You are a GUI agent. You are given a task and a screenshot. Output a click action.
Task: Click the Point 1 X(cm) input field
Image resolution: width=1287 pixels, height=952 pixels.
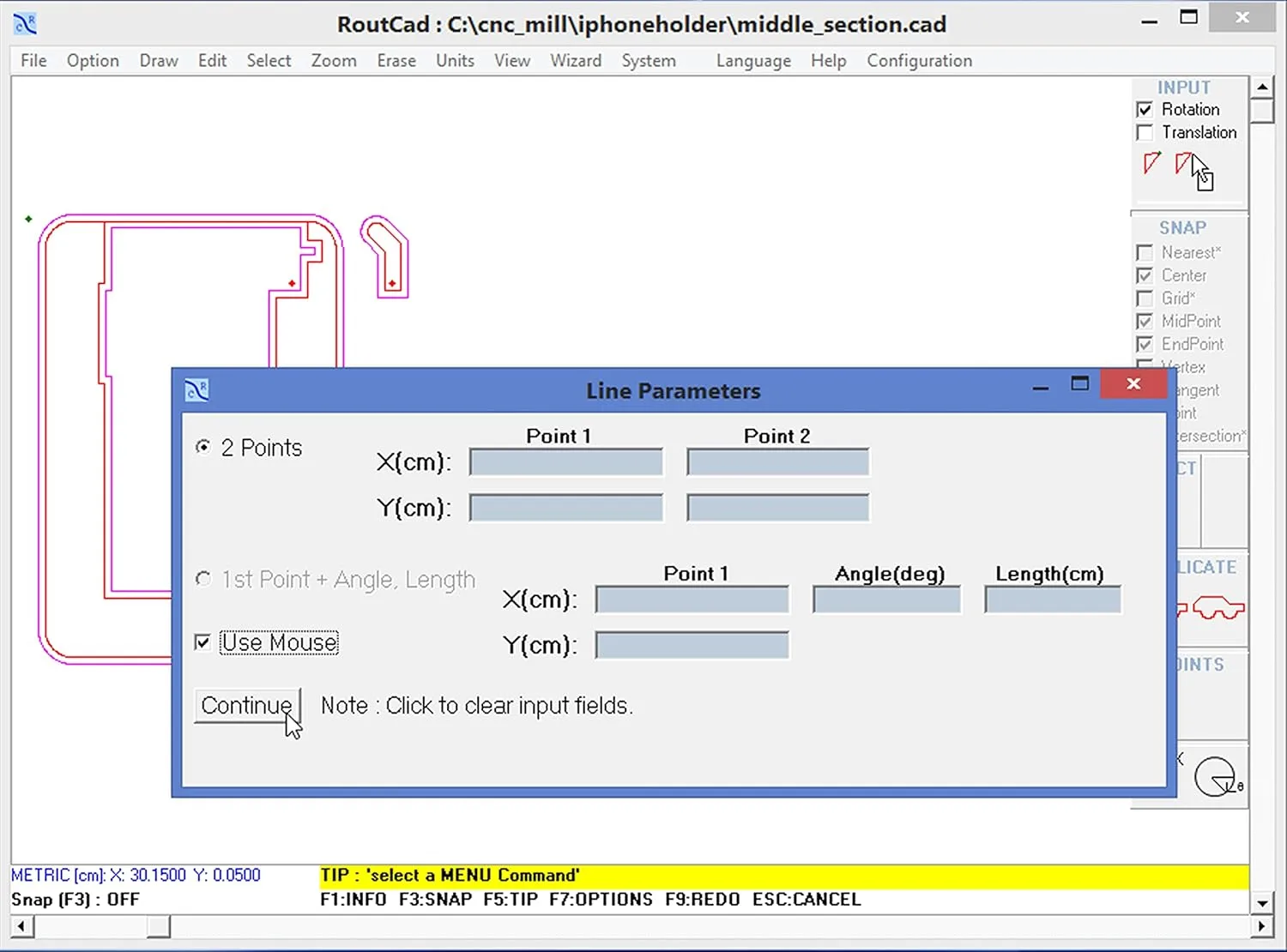click(565, 461)
